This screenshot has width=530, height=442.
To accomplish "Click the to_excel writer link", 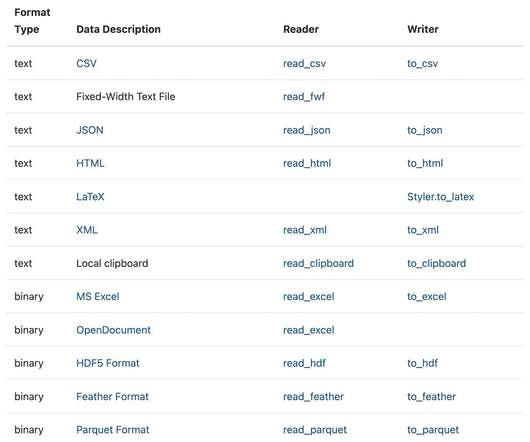I will point(427,296).
